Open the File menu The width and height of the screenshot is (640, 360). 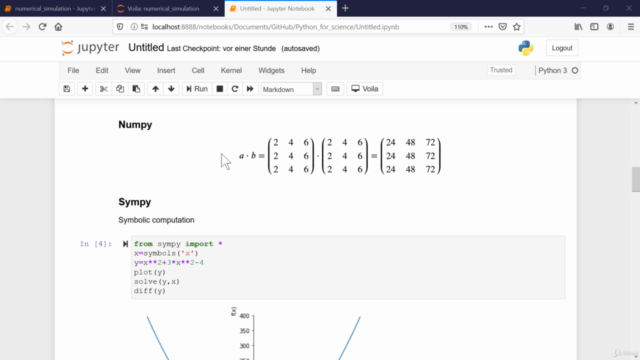(73, 71)
